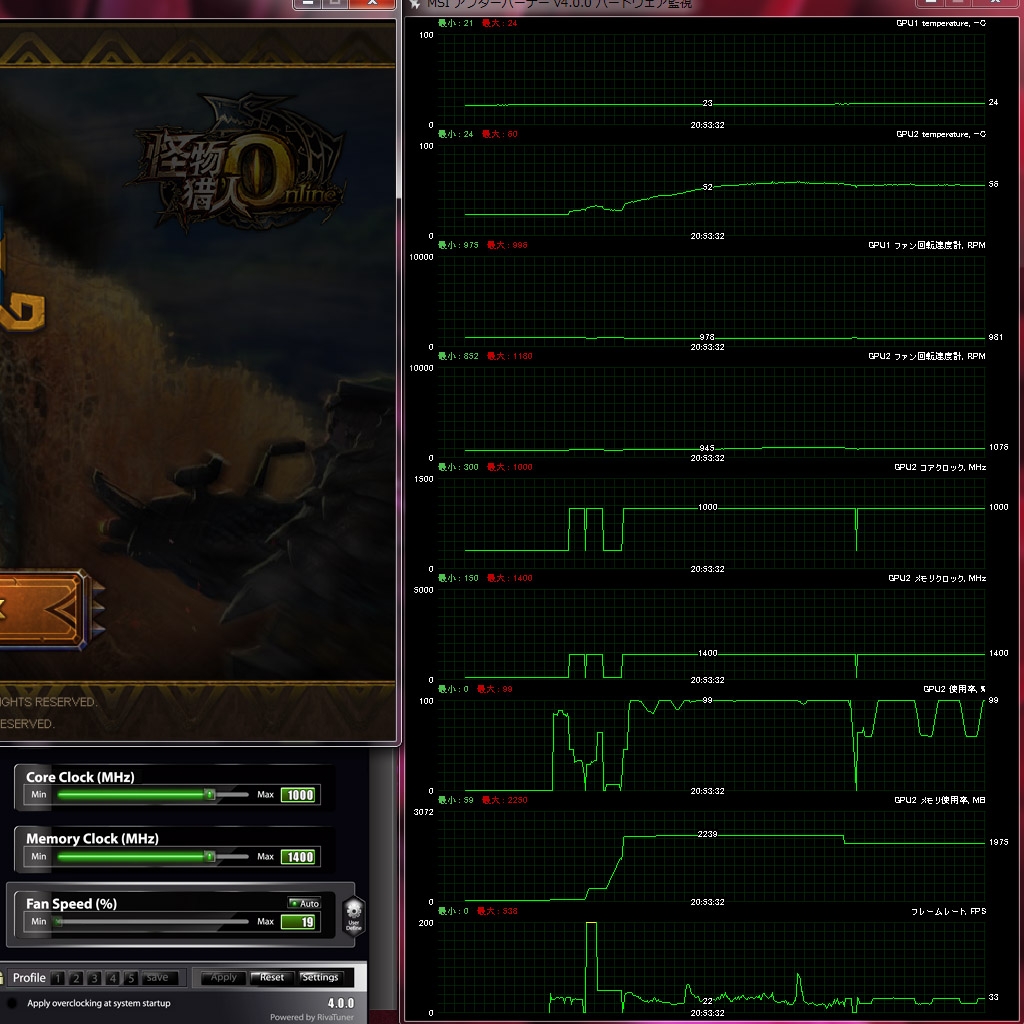Click current value 33 on framerate graph
This screenshot has width=1024, height=1024.
point(993,997)
